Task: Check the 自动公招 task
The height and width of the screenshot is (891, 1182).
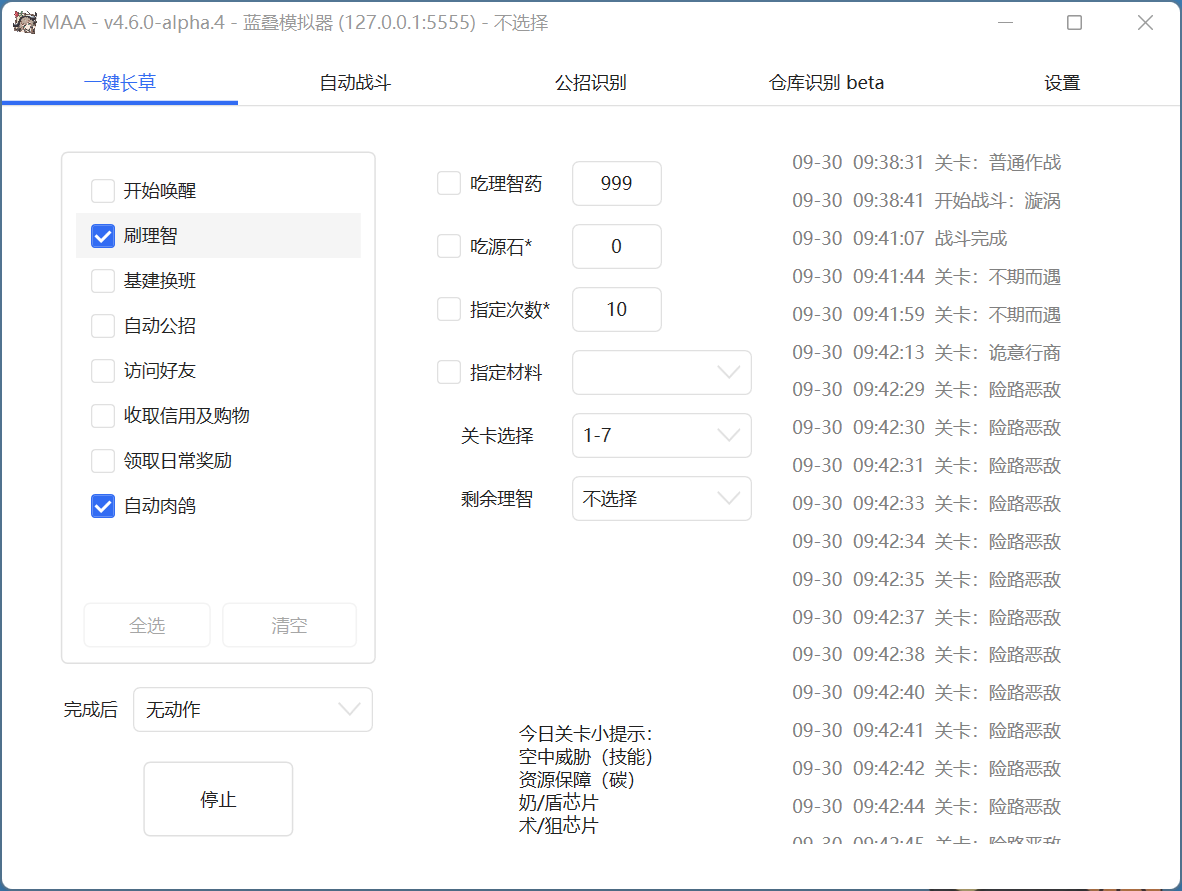Action: (x=102, y=325)
